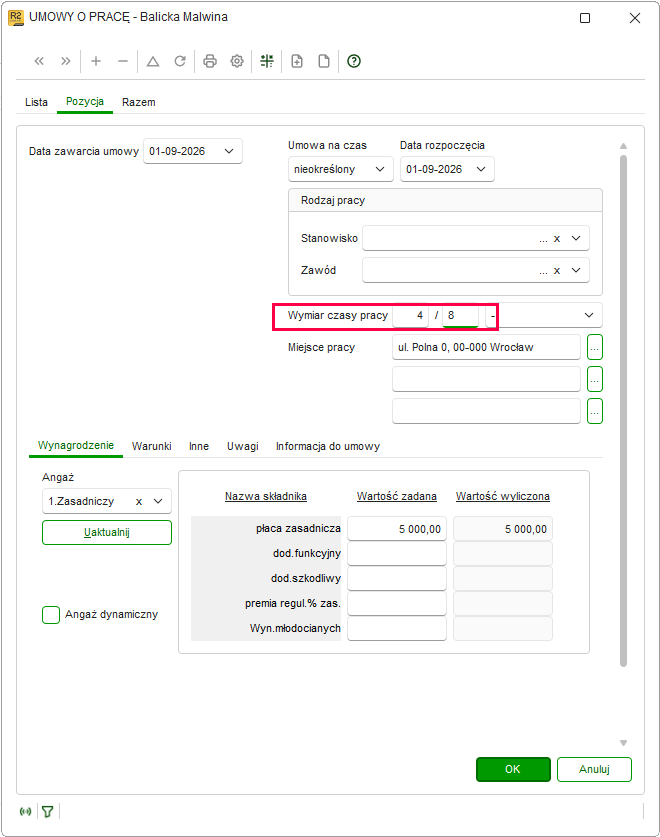Toggle the Angaż dynamiczny checkbox
The height and width of the screenshot is (837, 660).
[51, 614]
